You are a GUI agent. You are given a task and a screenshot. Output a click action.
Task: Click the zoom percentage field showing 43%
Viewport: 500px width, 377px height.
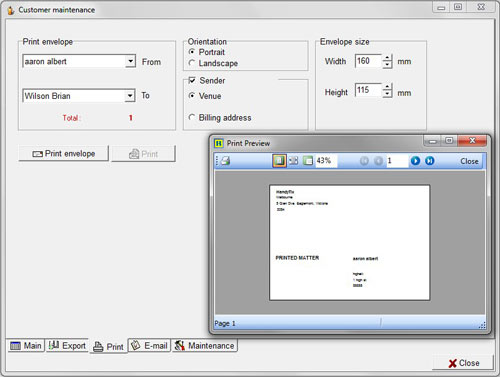326,161
